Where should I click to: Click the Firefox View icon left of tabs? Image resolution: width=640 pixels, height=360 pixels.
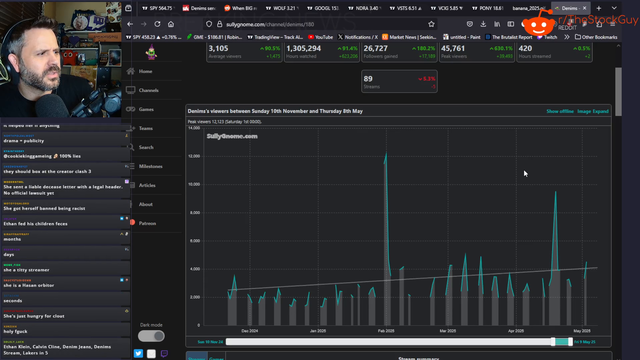click(128, 8)
